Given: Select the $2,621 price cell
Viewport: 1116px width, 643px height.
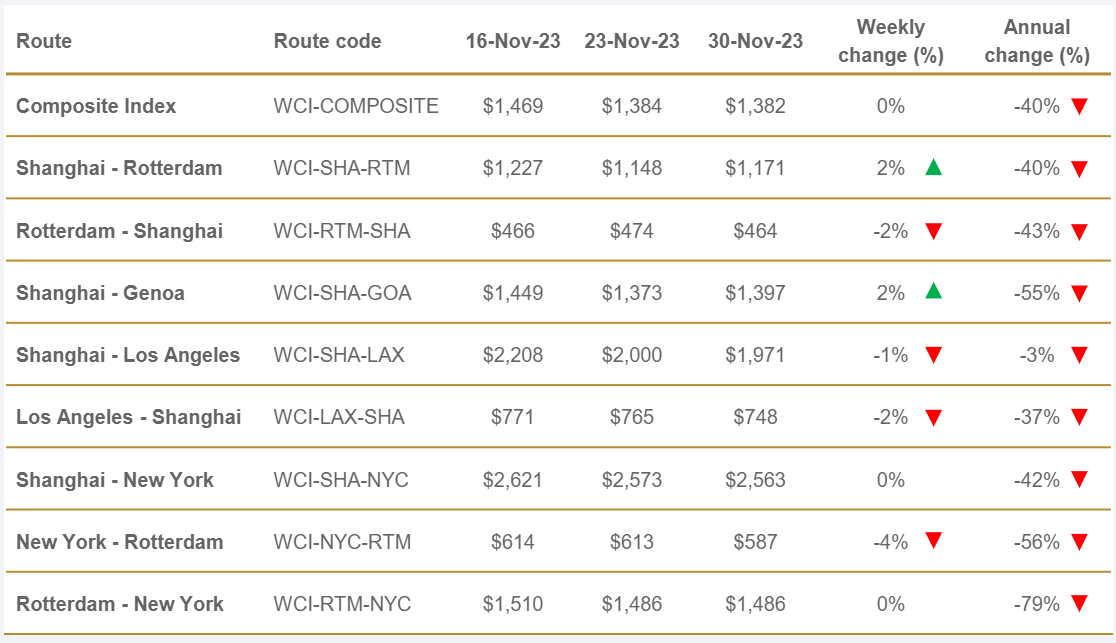Looking at the screenshot, I should (513, 480).
